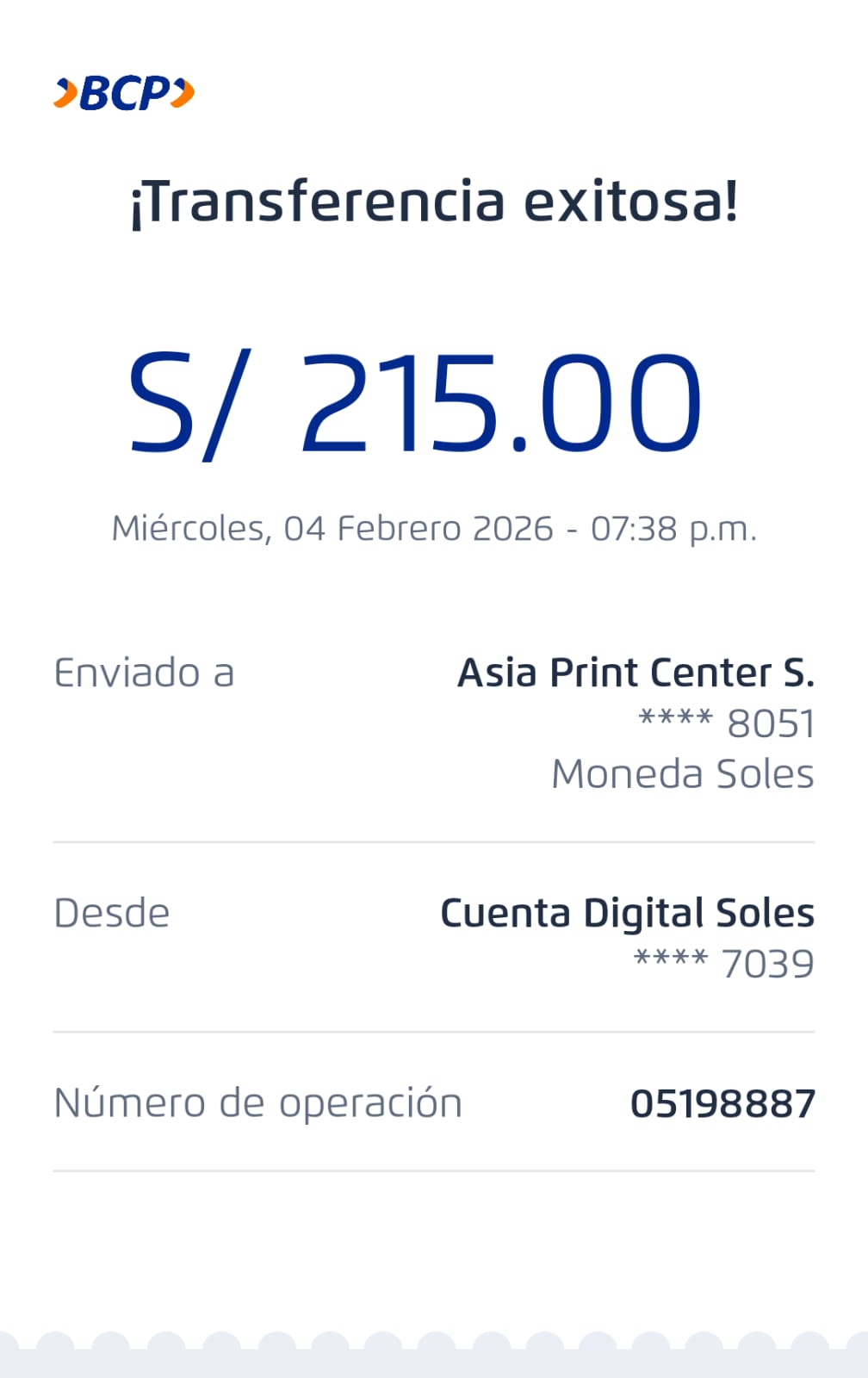868x1378 pixels.
Task: Click the "Moneda Soles" currency text
Action: [682, 773]
